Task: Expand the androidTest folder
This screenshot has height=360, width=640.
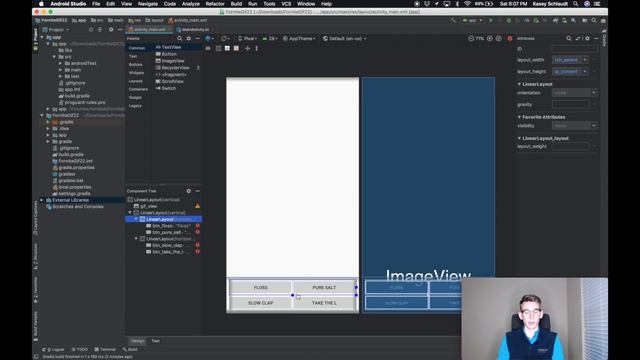Action: coord(60,63)
